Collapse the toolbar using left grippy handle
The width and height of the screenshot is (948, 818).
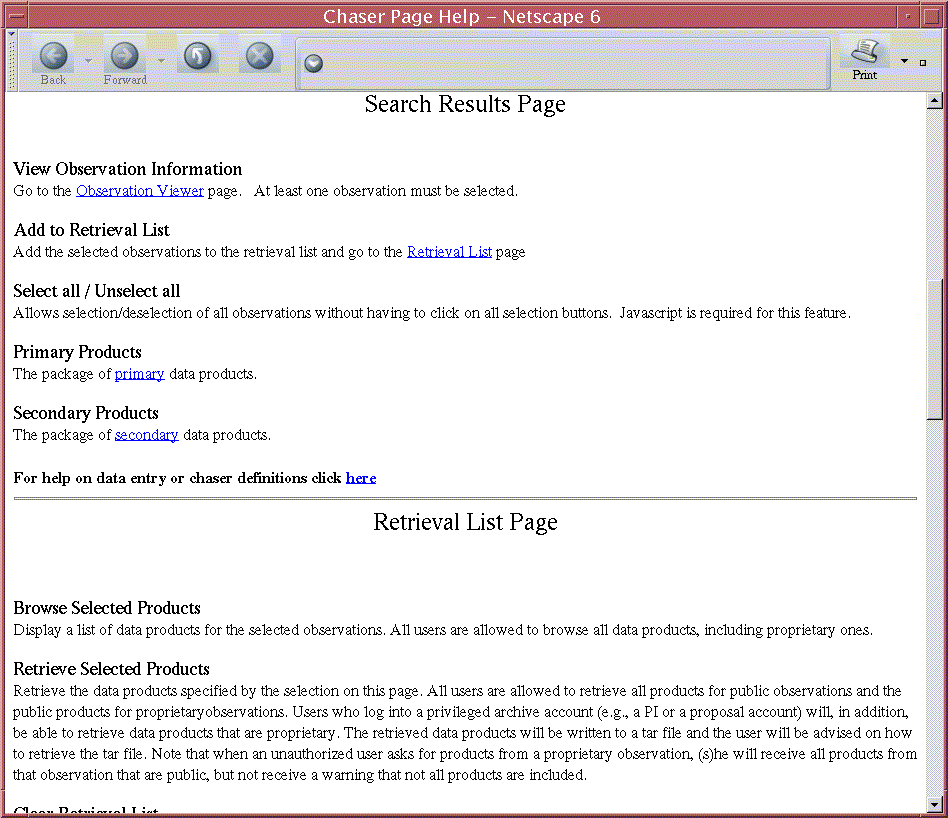11,62
